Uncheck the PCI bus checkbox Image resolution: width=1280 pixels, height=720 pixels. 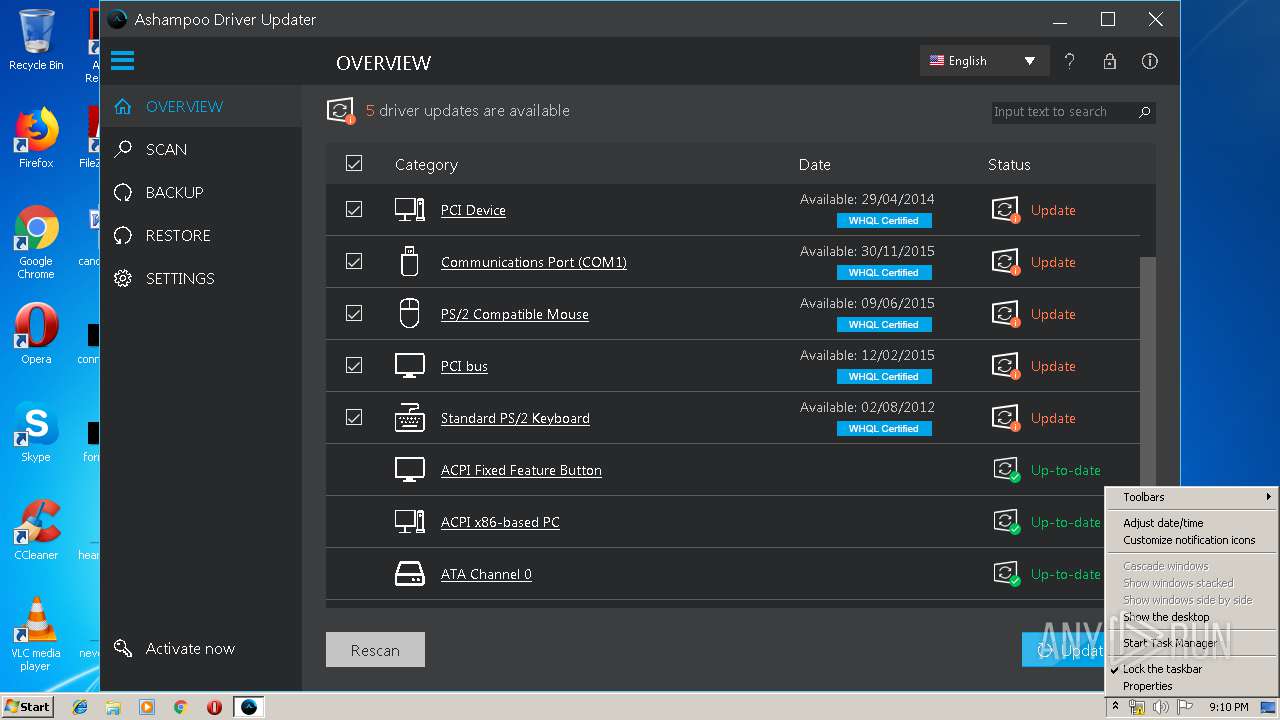[354, 365]
